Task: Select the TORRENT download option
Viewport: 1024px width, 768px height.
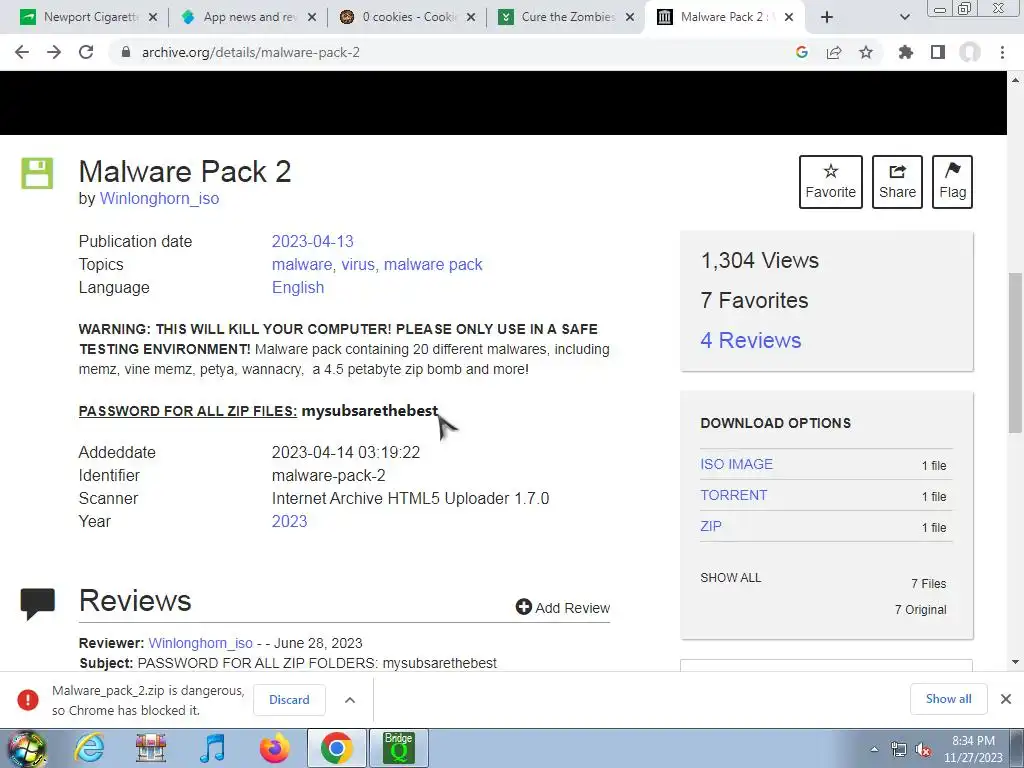Action: 733,495
